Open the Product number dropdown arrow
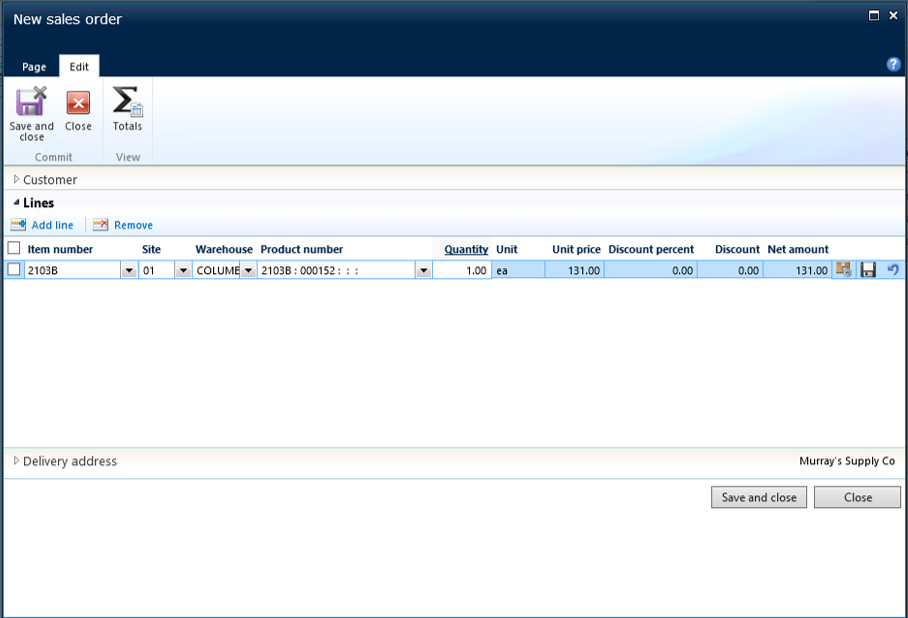The width and height of the screenshot is (908, 618). (x=423, y=270)
